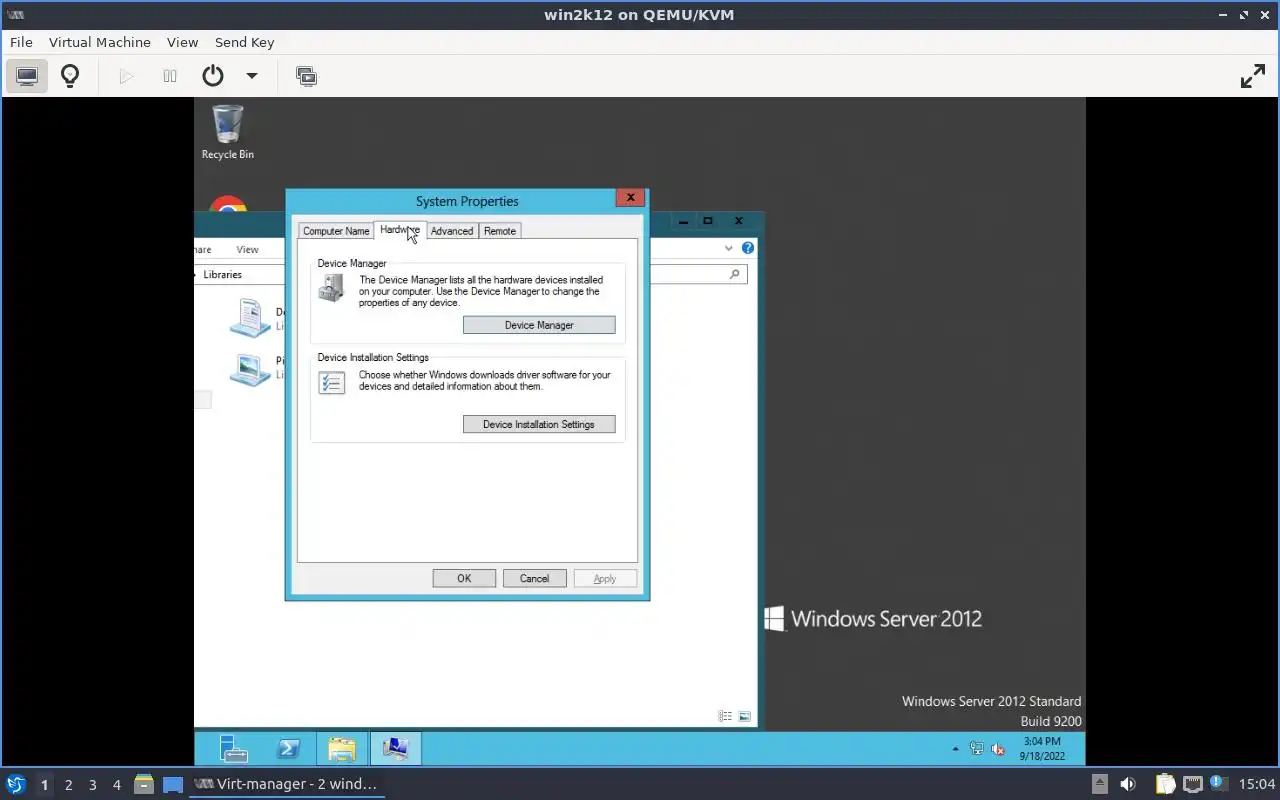
Task: Click Libraries in Explorer address bar
Action: tap(222, 274)
